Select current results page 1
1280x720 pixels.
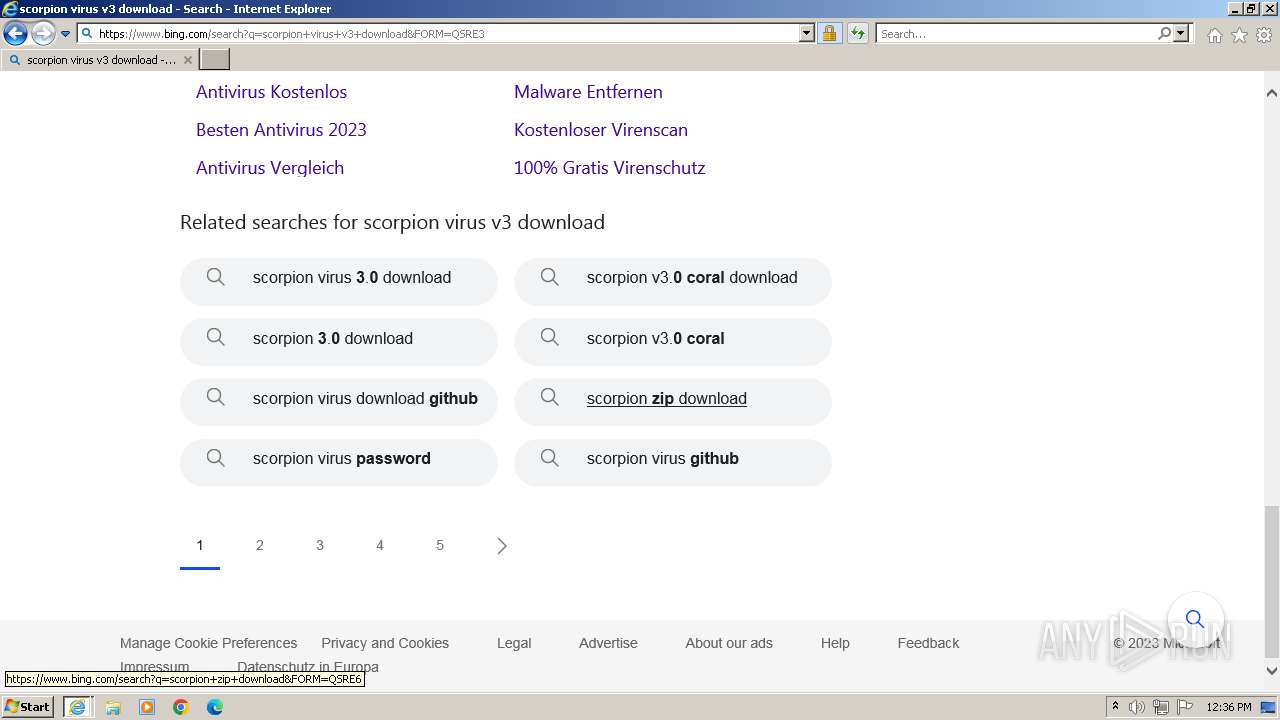pyautogui.click(x=200, y=546)
